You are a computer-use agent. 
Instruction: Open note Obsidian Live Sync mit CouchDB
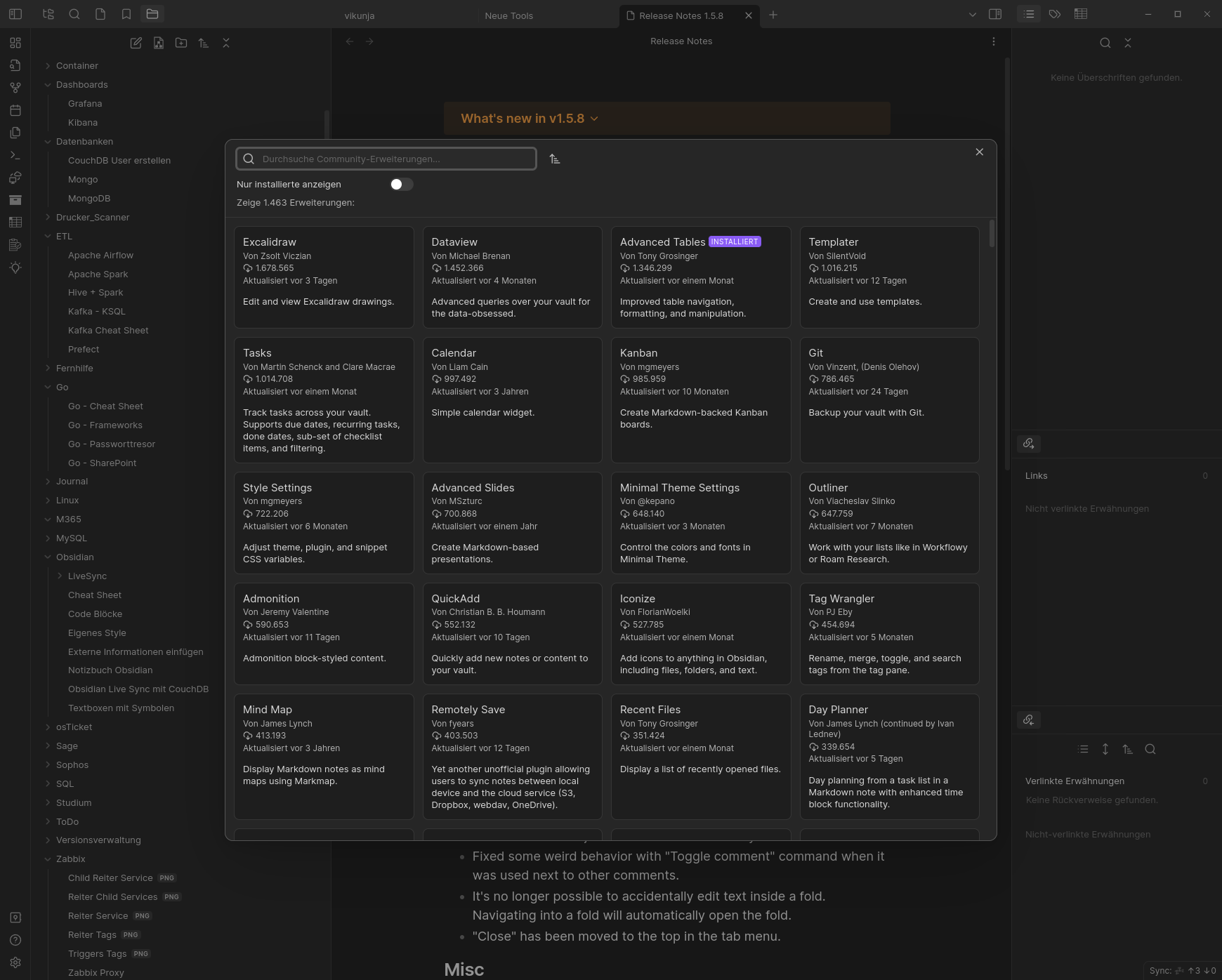138,689
